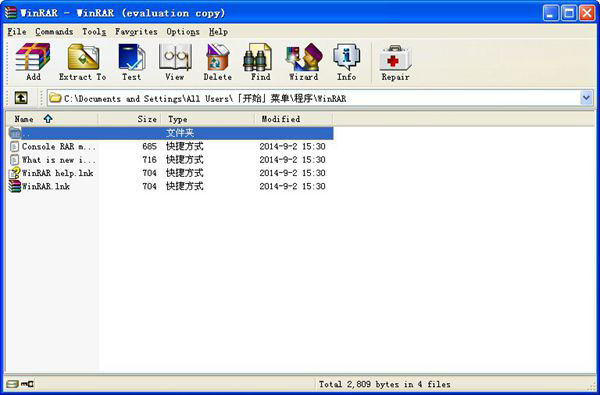Go up one folder level button

21,98
